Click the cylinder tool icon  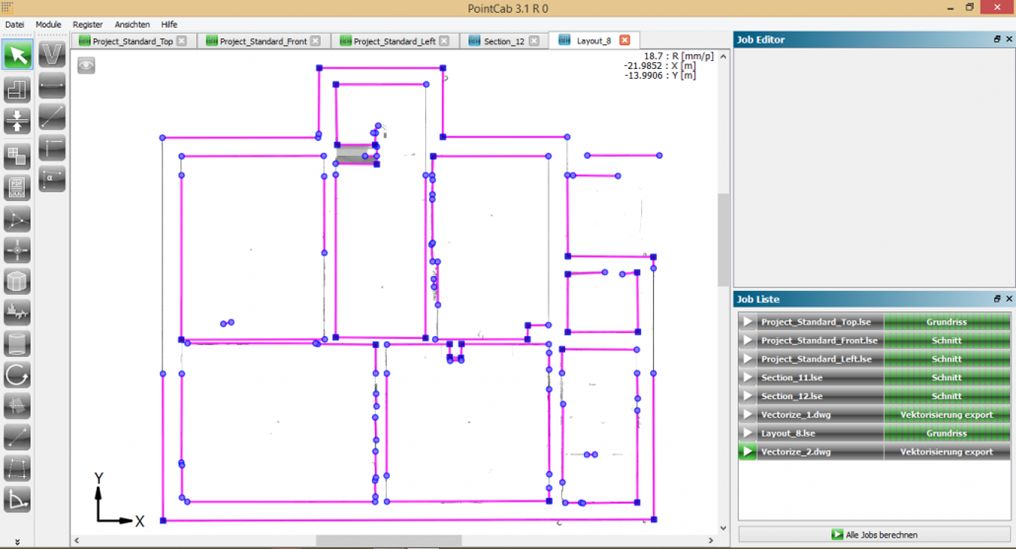[x=17, y=344]
